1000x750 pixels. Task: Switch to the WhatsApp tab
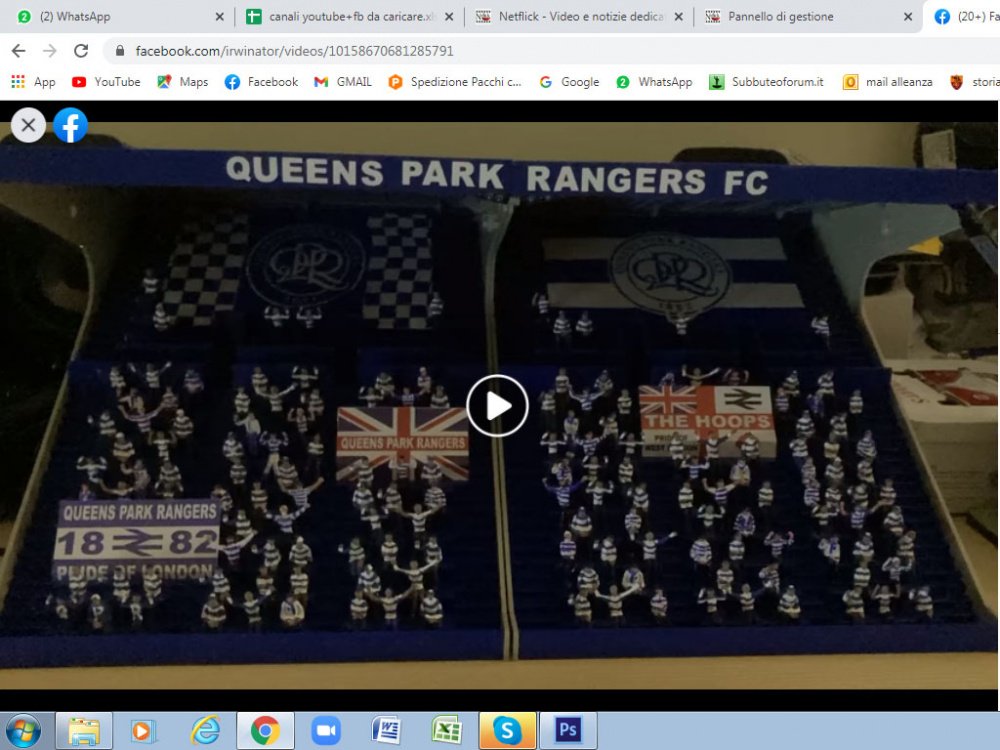click(121, 17)
